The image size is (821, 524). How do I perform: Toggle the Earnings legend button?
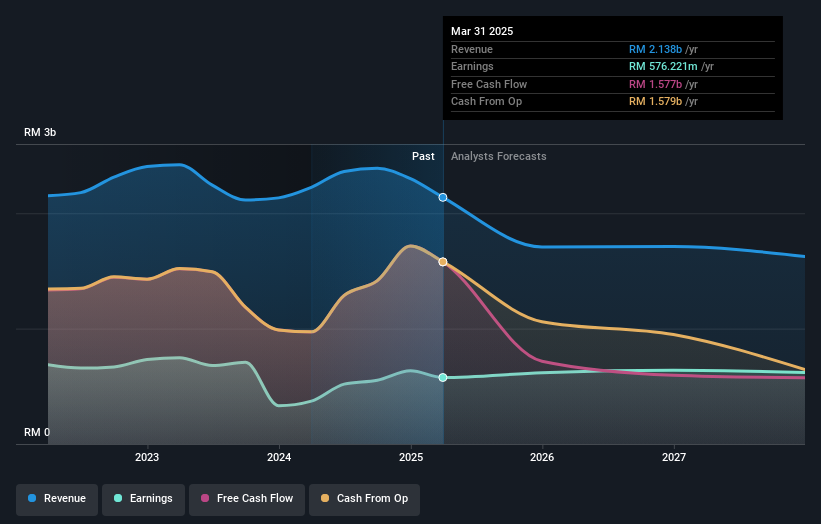tap(143, 499)
